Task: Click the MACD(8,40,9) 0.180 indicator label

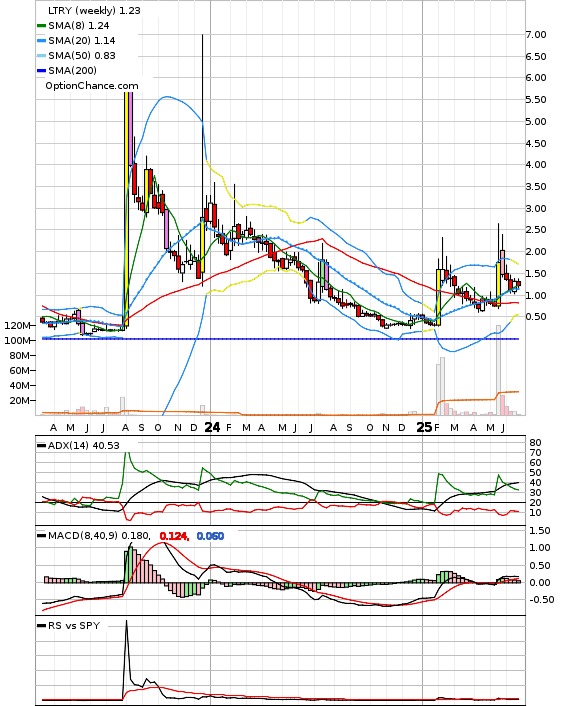Action: tap(99, 536)
